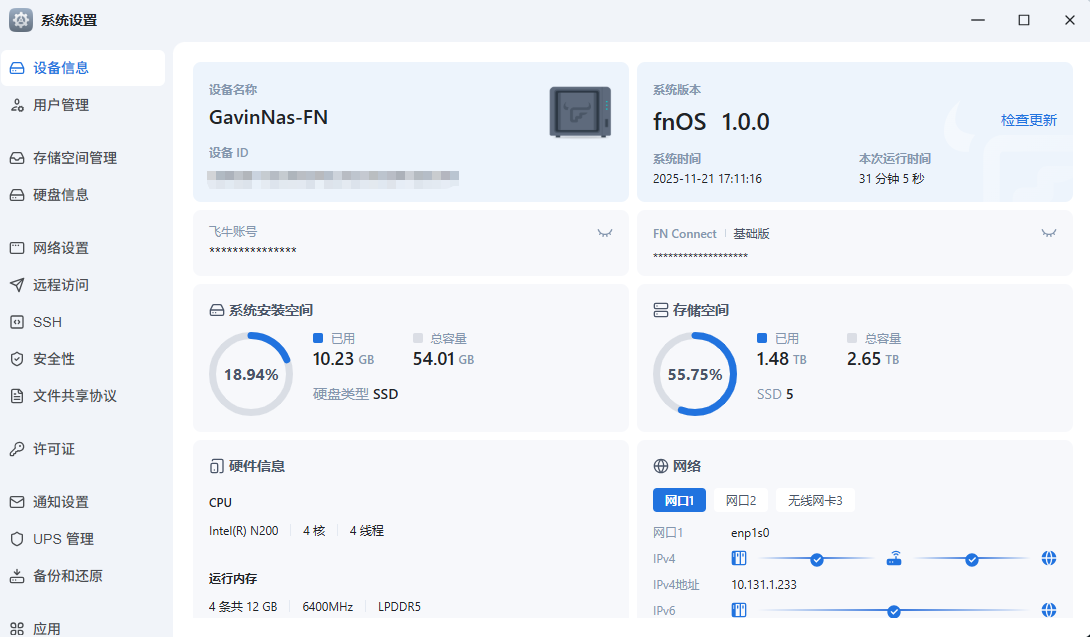Click the 18.94% system space ring
The height and width of the screenshot is (637, 1090).
[251, 374]
